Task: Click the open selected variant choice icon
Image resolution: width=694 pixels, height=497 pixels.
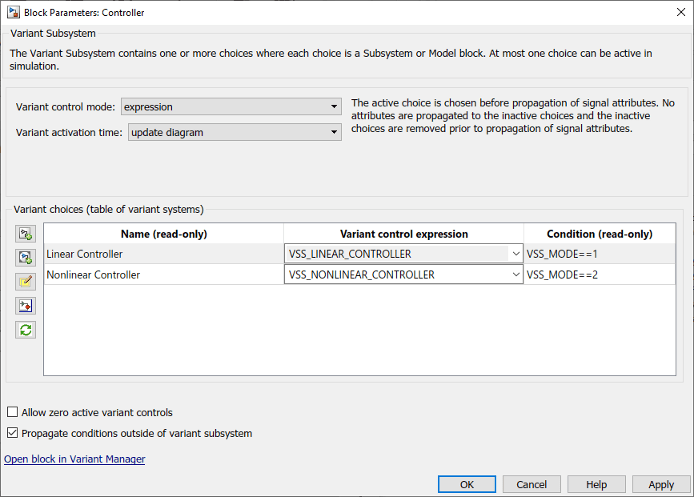Action: (25, 305)
